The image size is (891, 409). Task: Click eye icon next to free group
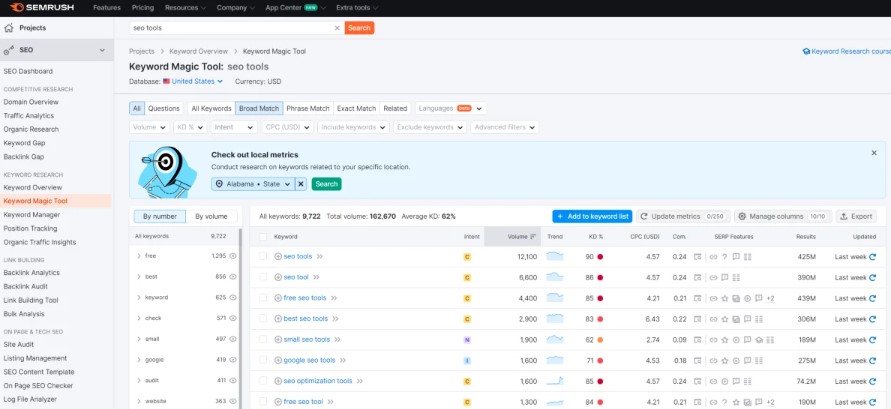point(232,256)
